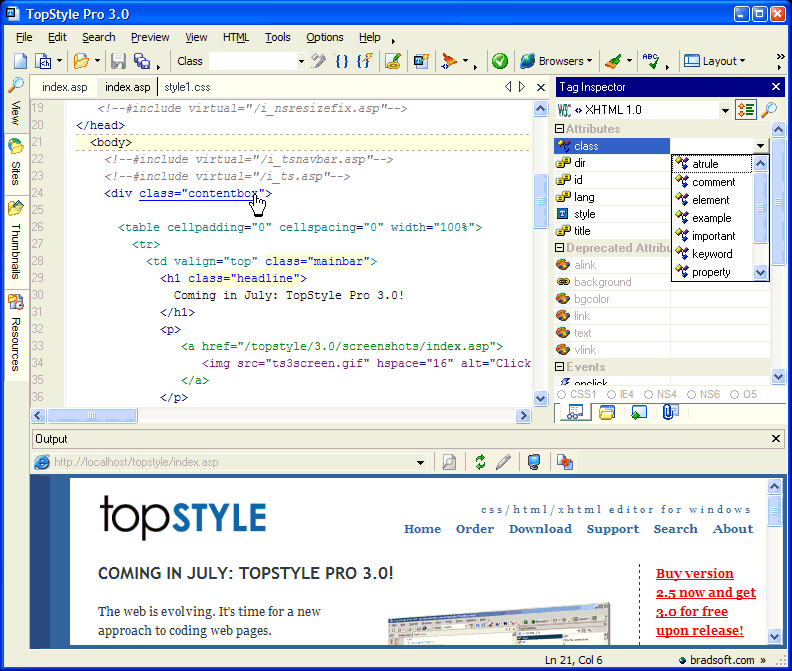Click the Tag Inspector magnifier icon
Image resolution: width=792 pixels, height=671 pixels.
coord(769,110)
